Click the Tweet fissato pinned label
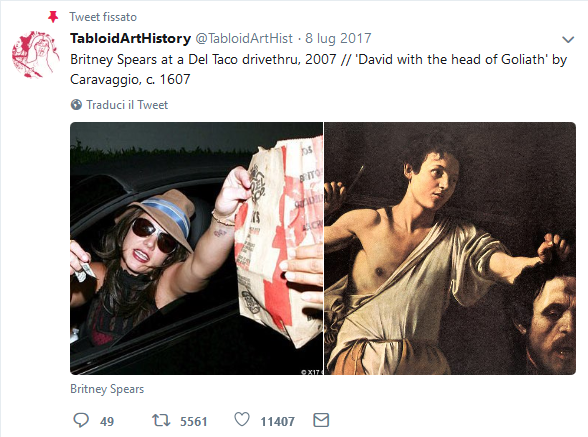The image size is (588, 437). point(103,17)
